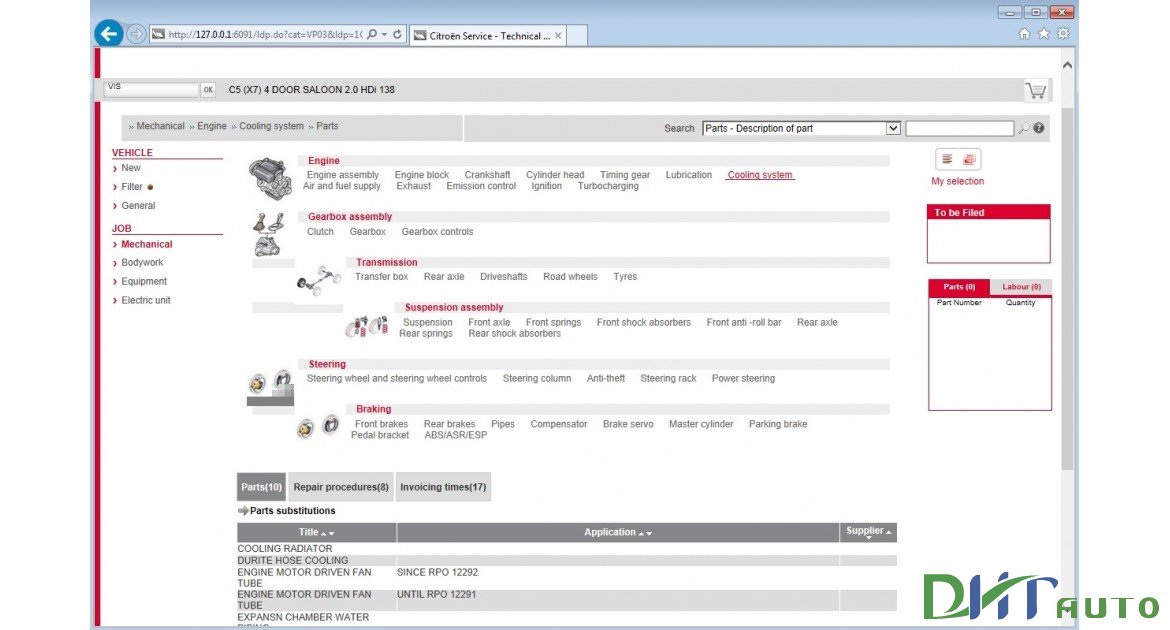Open the ABS/ASR/ESP link
Viewport: 1170px width, 630px height.
[x=455, y=435]
